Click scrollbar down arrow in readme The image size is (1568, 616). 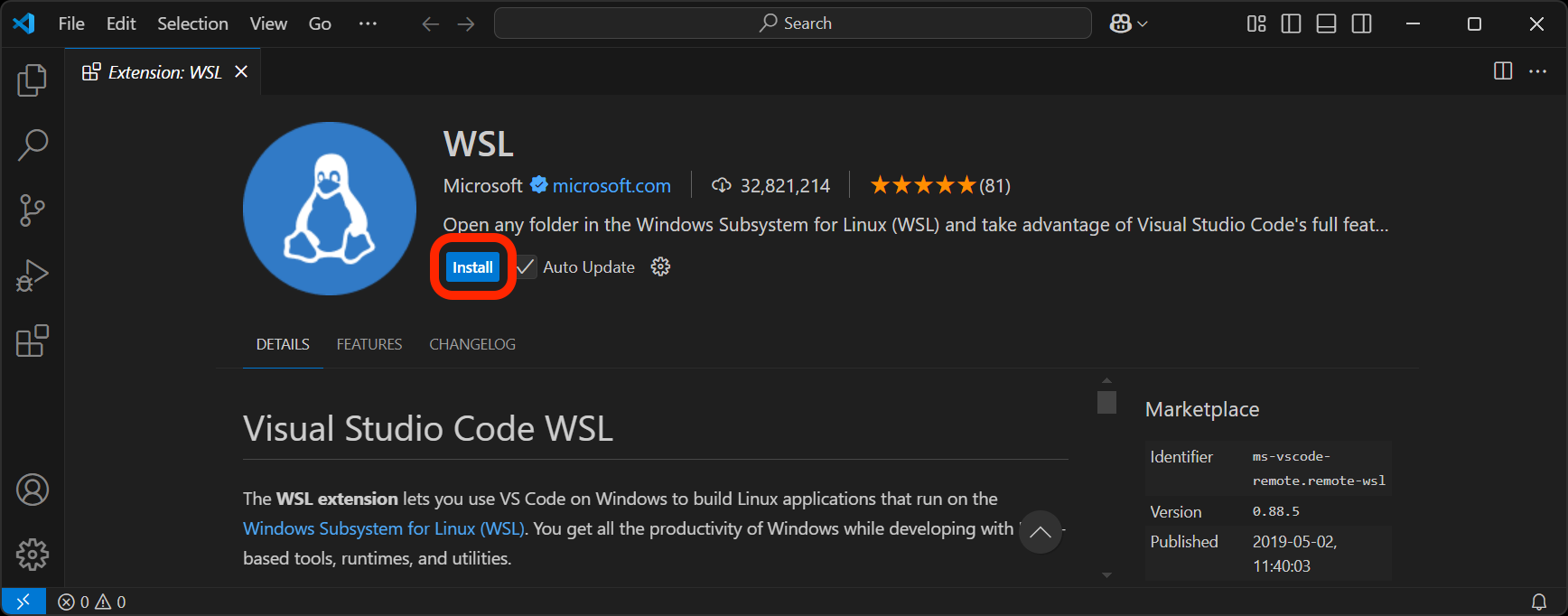(x=1106, y=574)
